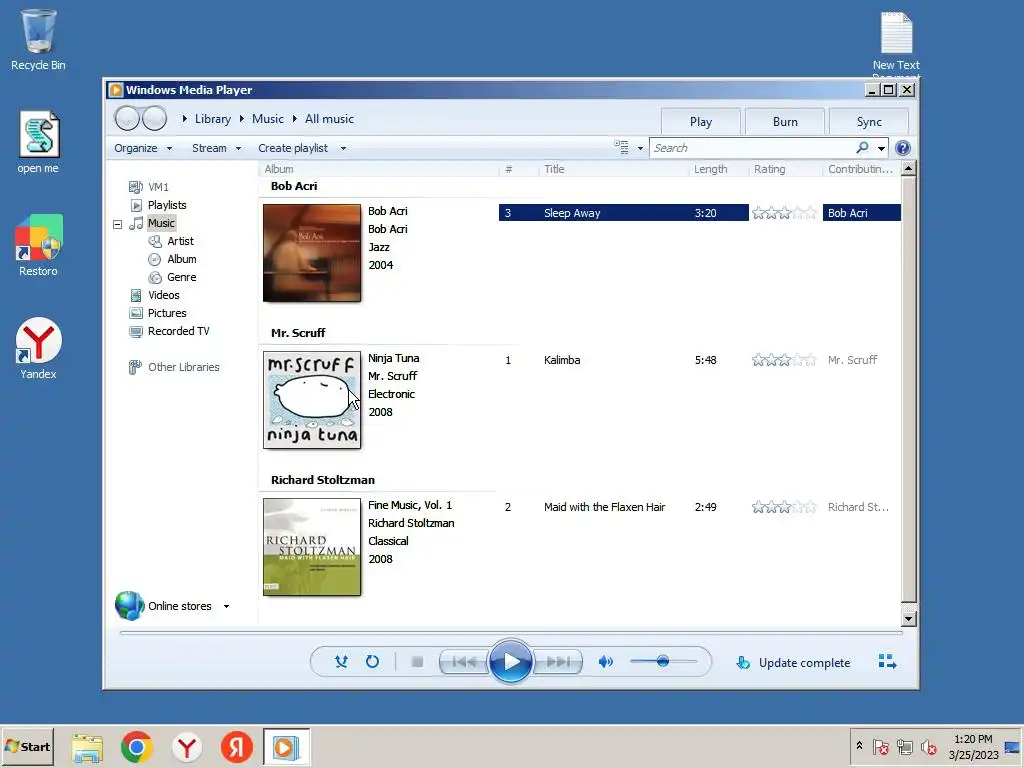Image resolution: width=1024 pixels, height=768 pixels.
Task: Open the Stream menu
Action: 216,148
